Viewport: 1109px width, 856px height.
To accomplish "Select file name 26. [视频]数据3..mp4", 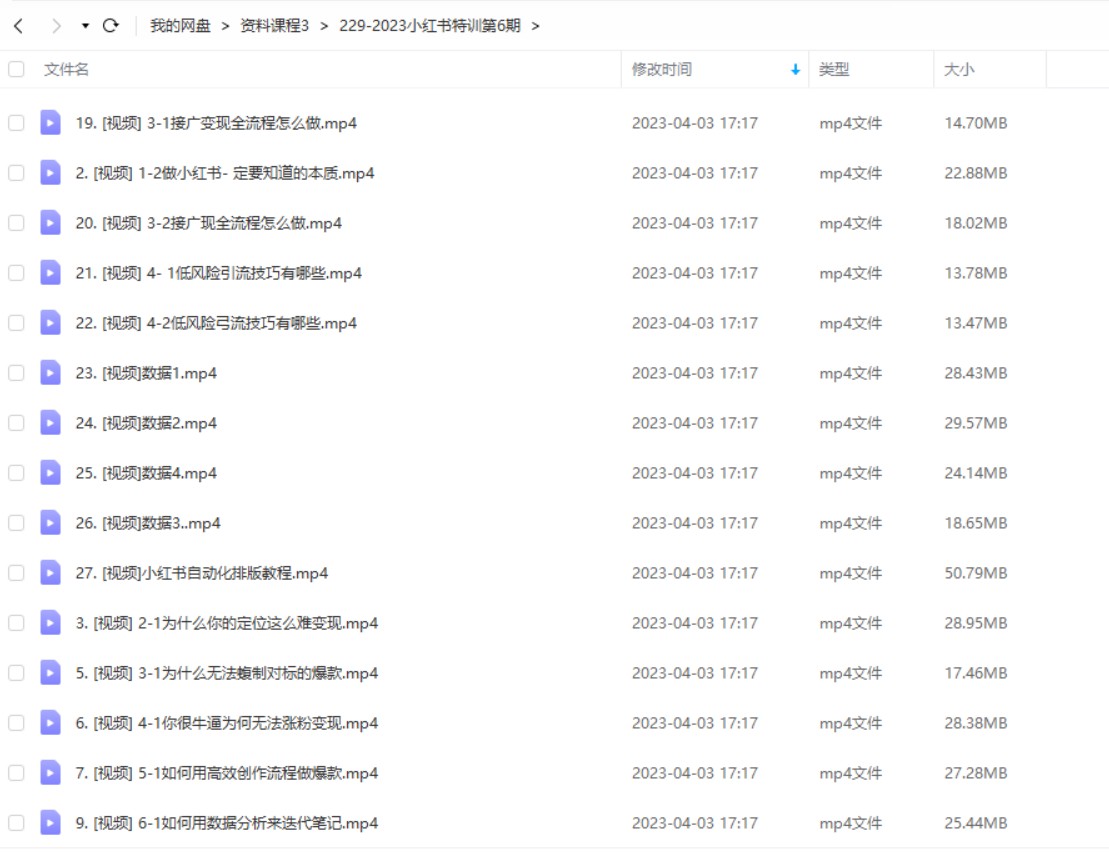I will coord(148,523).
